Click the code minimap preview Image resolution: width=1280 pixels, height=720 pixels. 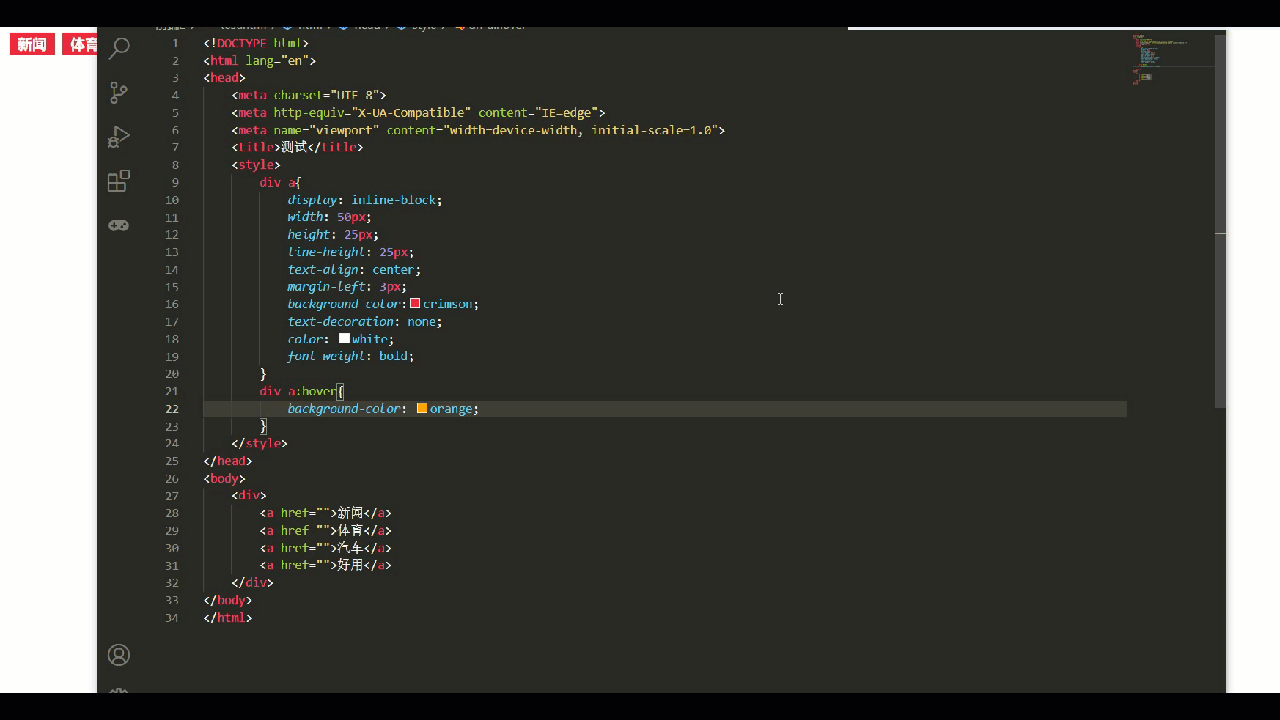(1165, 60)
